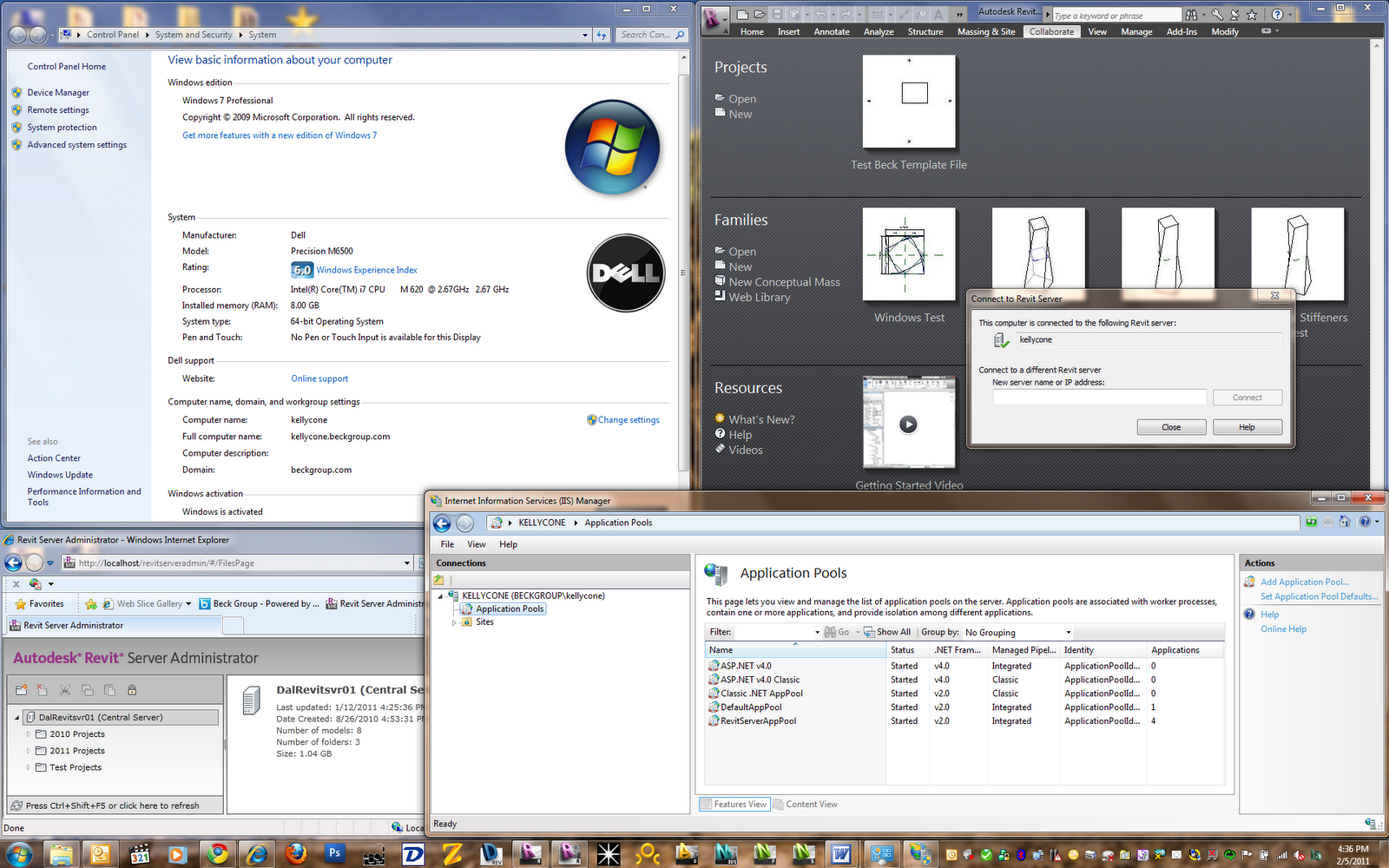The image size is (1389, 868).
Task: Click the new folder icon in Revit Server Administrator
Action: pyautogui.click(x=22, y=690)
